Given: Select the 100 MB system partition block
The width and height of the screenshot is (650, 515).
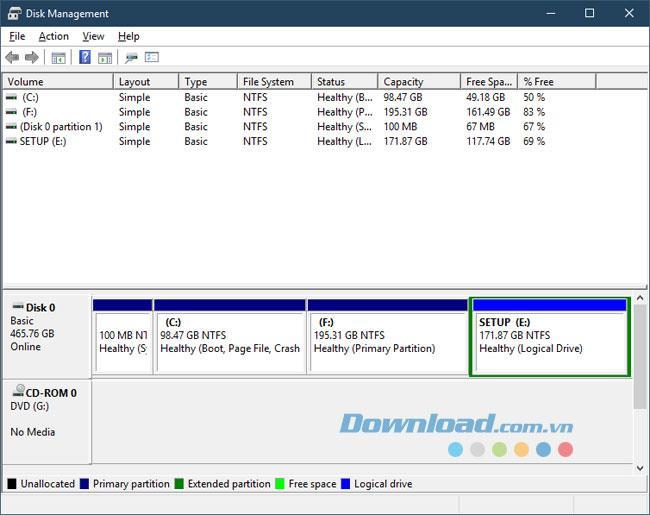Looking at the screenshot, I should [x=123, y=337].
